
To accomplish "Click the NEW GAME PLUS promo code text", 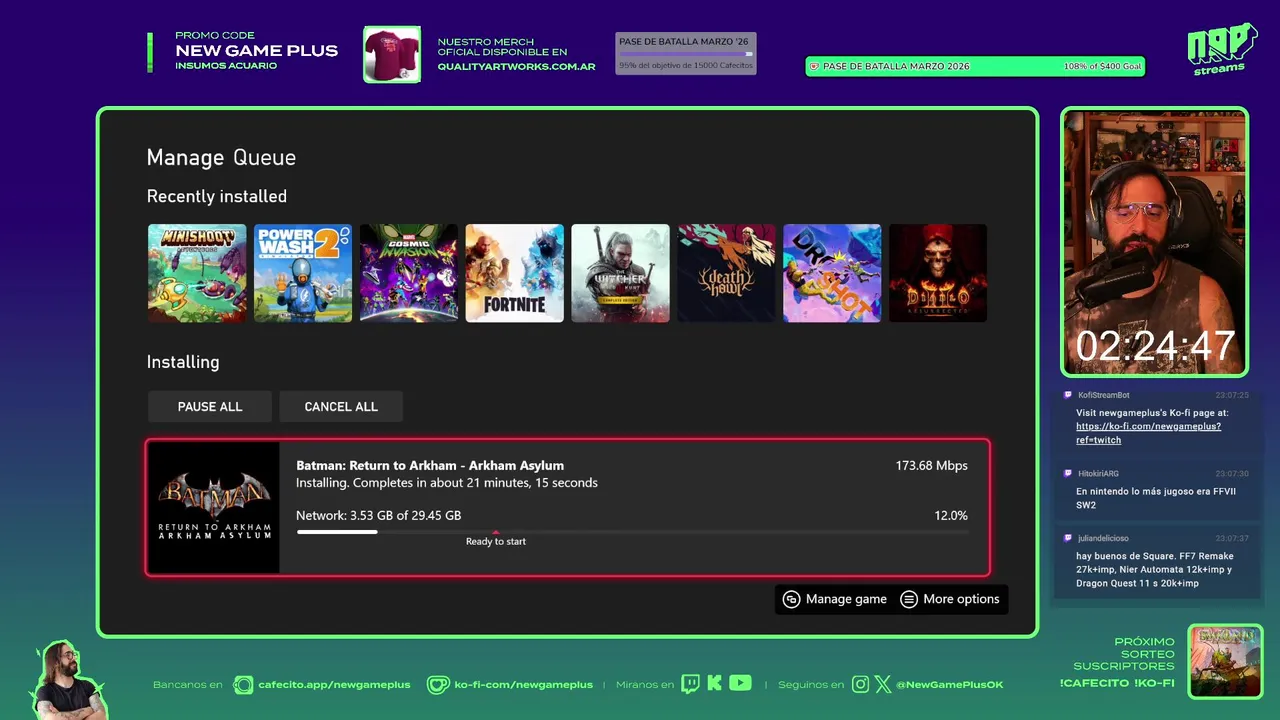I will coord(257,51).
